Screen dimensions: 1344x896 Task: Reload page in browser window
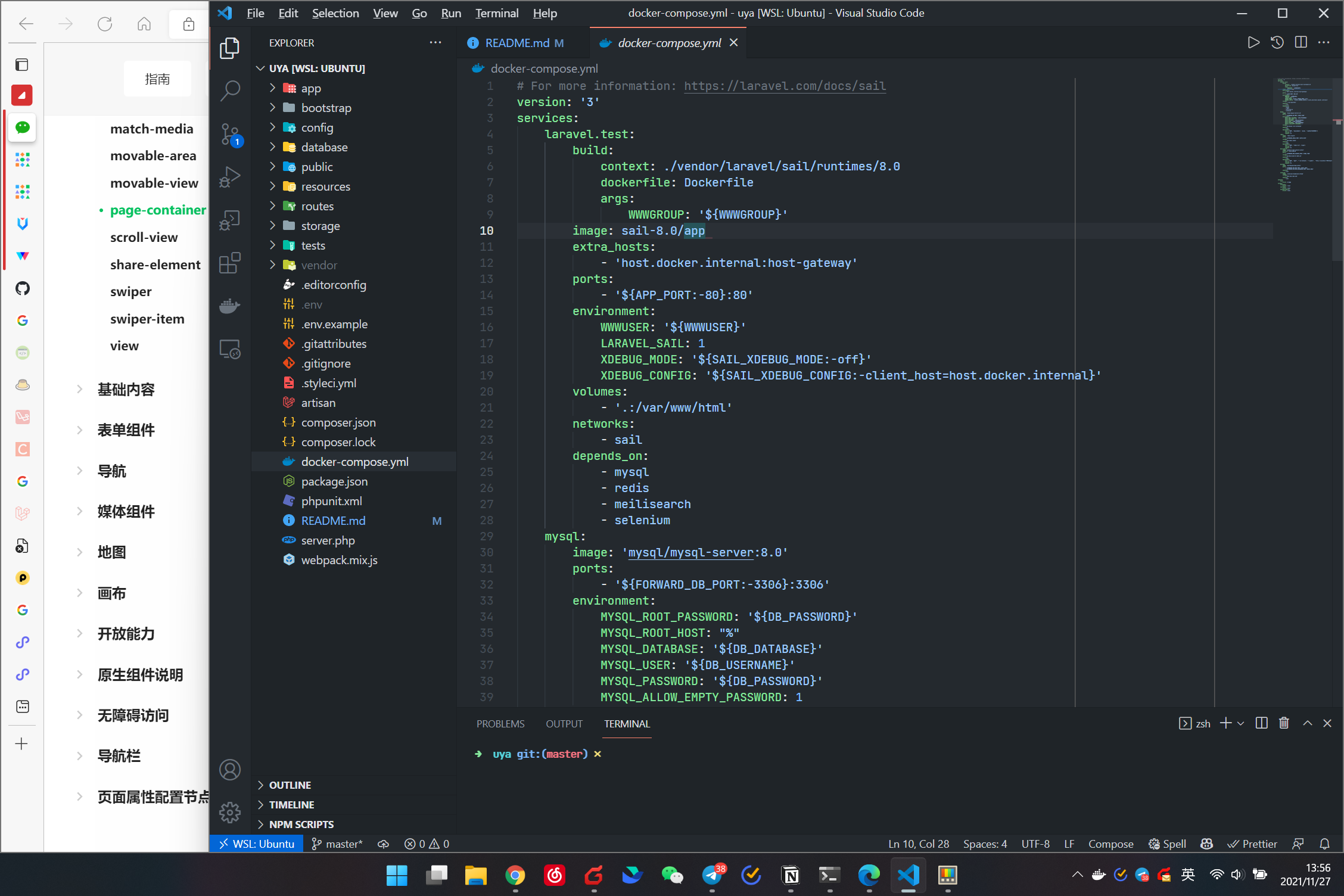[105, 24]
